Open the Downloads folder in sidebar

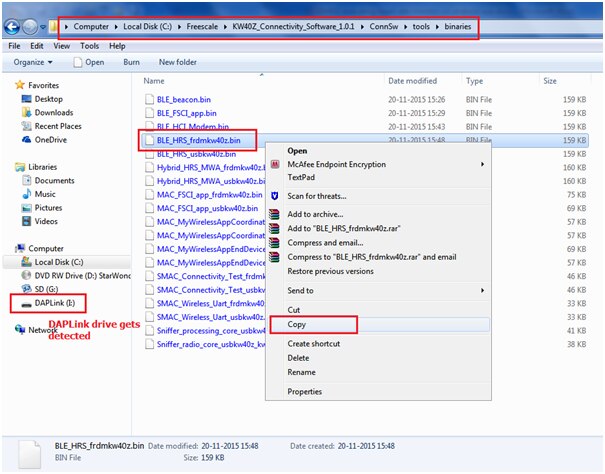point(54,113)
